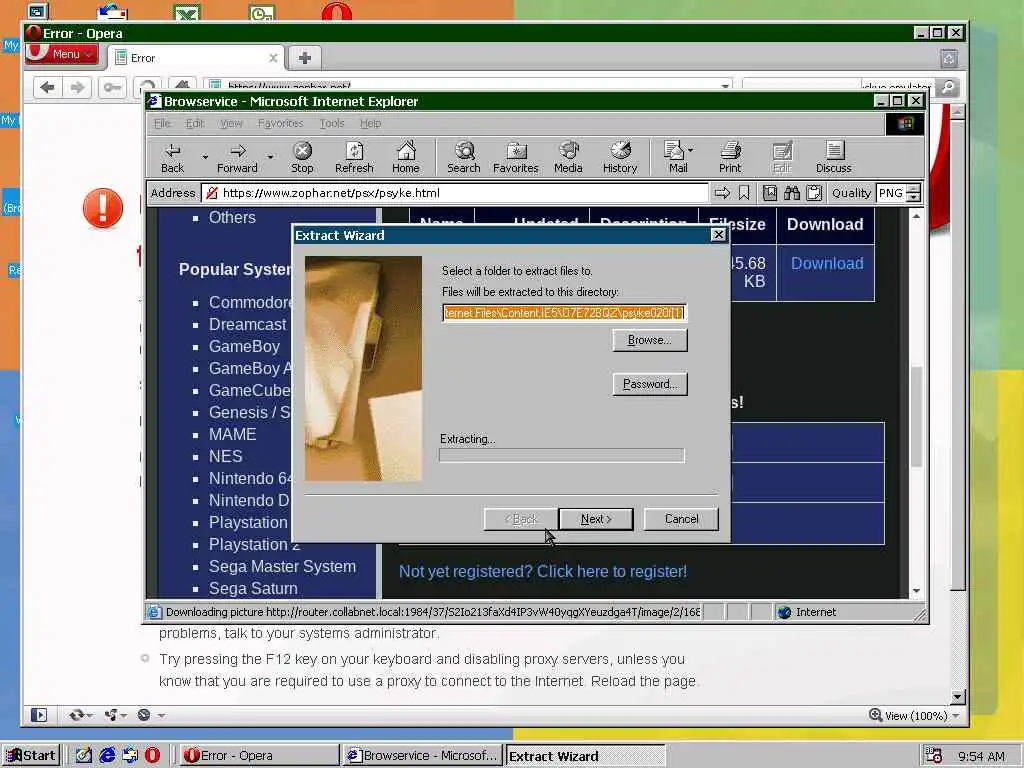1024x768 pixels.
Task: Launch Internet Explorer from quick launch
Action: (107, 755)
